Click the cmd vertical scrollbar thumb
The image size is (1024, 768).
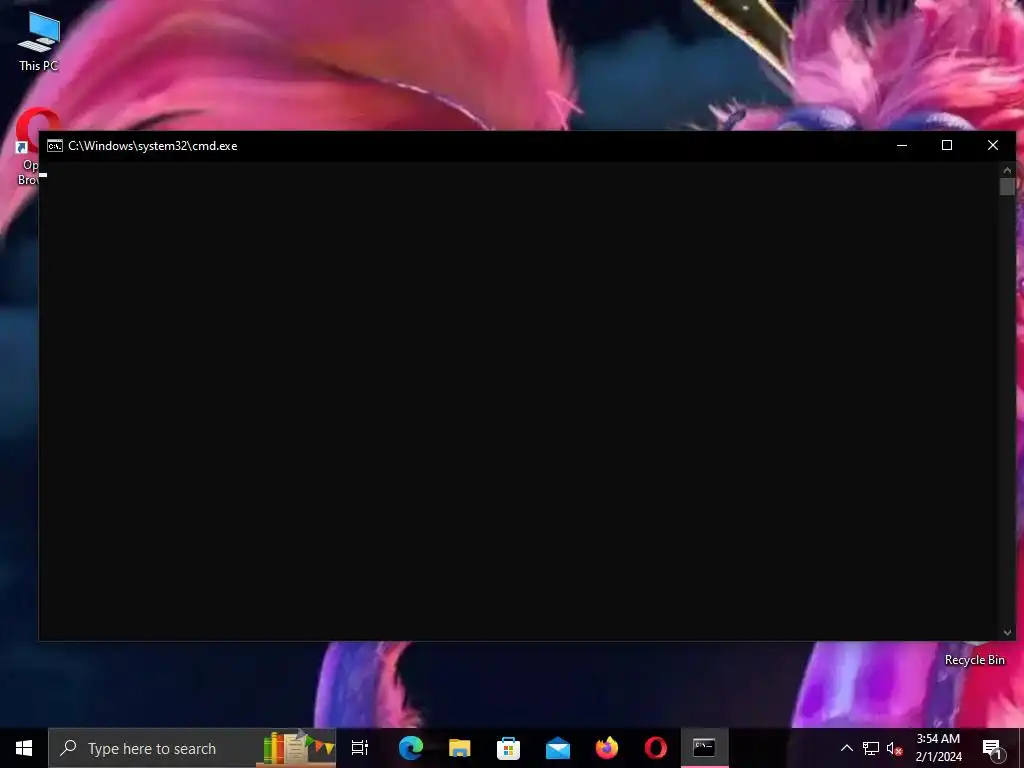tap(1007, 186)
